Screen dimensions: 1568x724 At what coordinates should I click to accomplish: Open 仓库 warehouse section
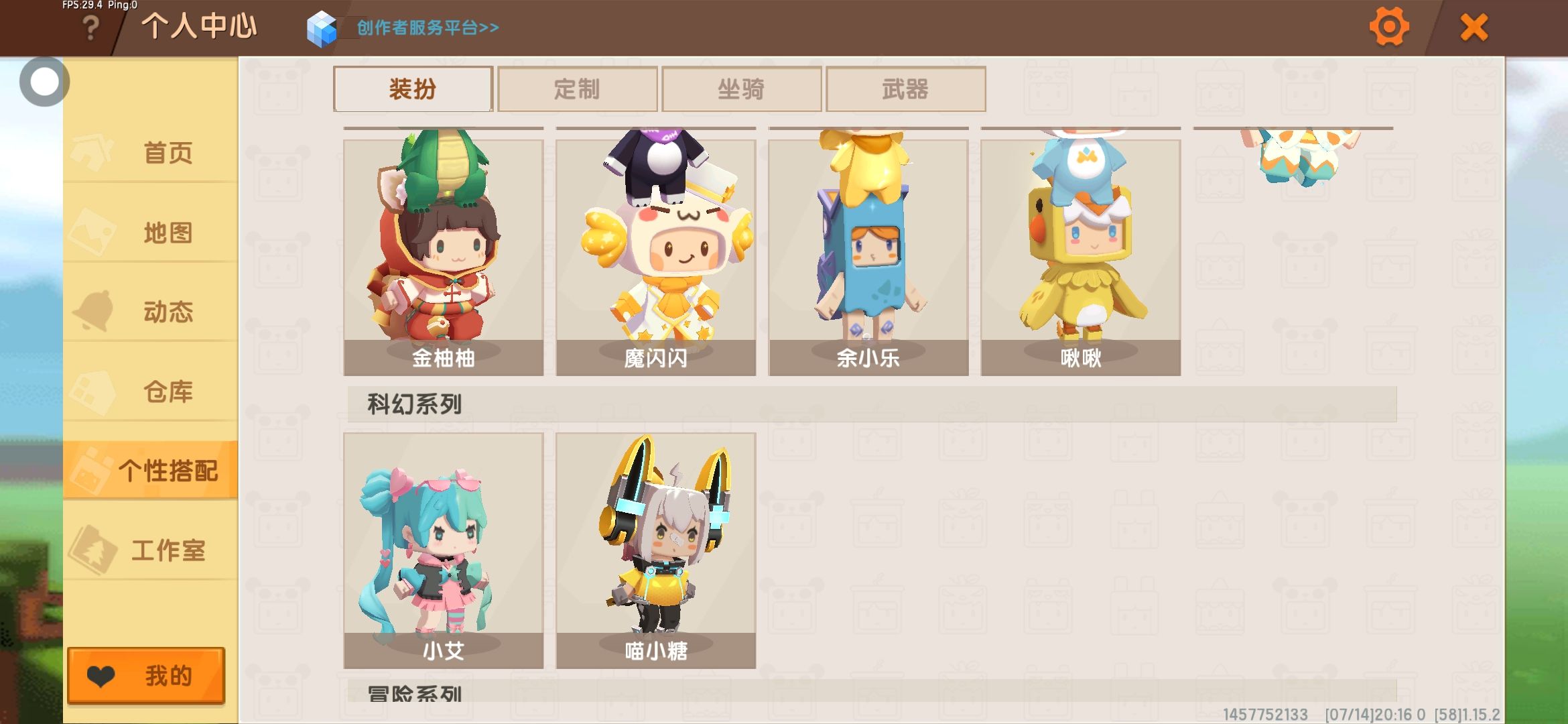click(151, 391)
